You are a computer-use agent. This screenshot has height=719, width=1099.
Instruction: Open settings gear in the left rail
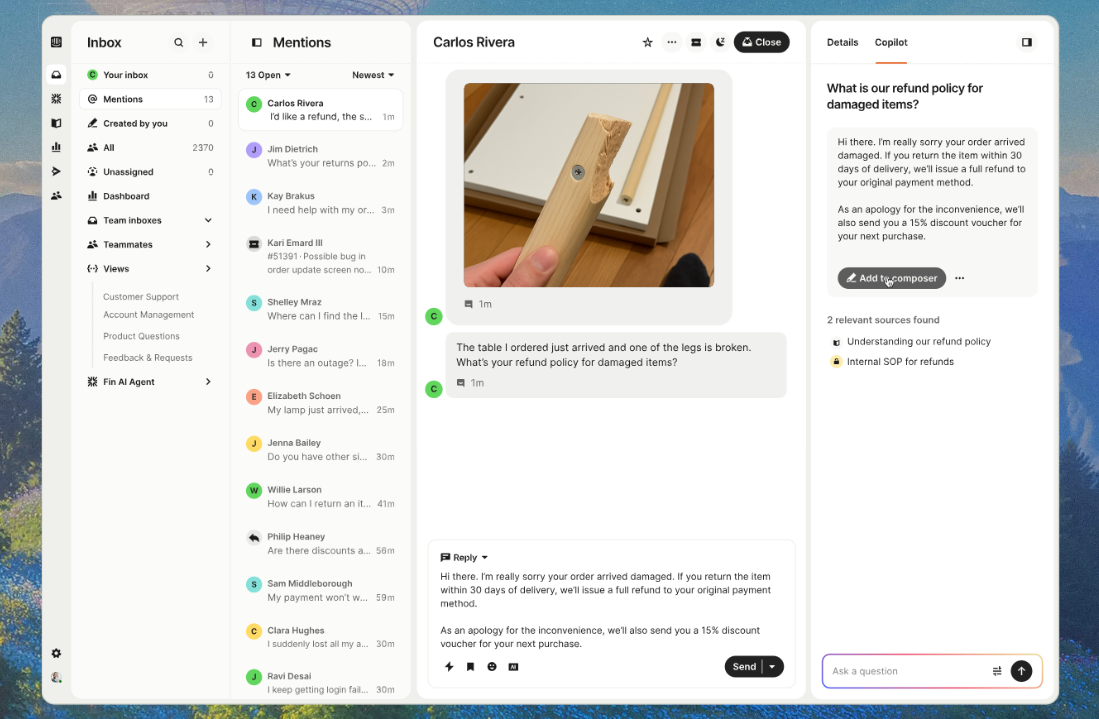point(56,653)
